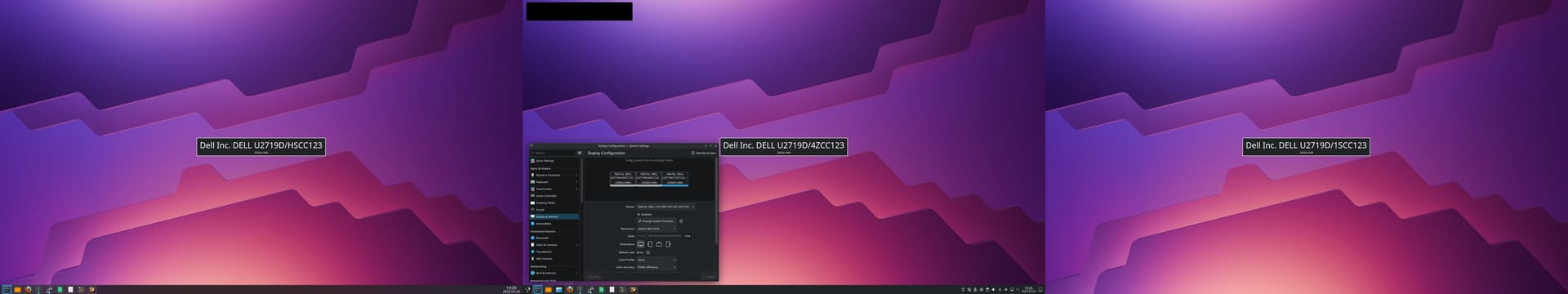Click the Sound sidebar icon
Viewport: 1568px width, 294px height.
coord(532,210)
